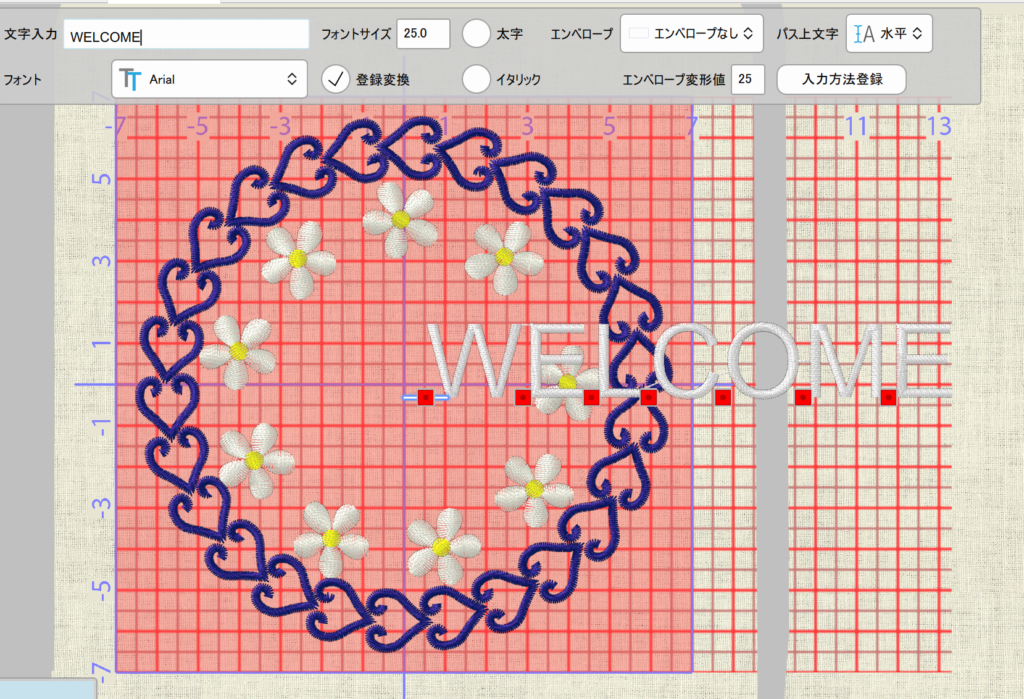The height and width of the screenshot is (699, 1024).
Task: Select the red handle at the last E
Action: point(889,397)
